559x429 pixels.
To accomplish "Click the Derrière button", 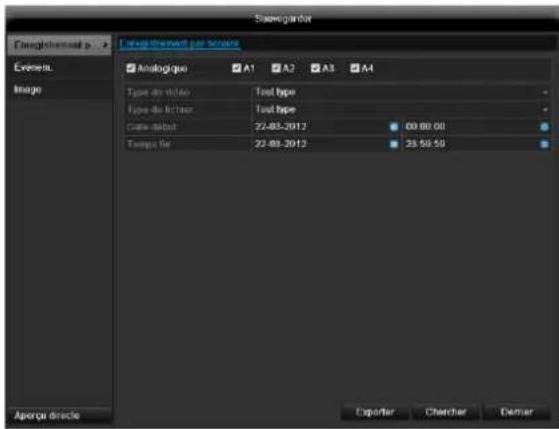I will 516,412.
